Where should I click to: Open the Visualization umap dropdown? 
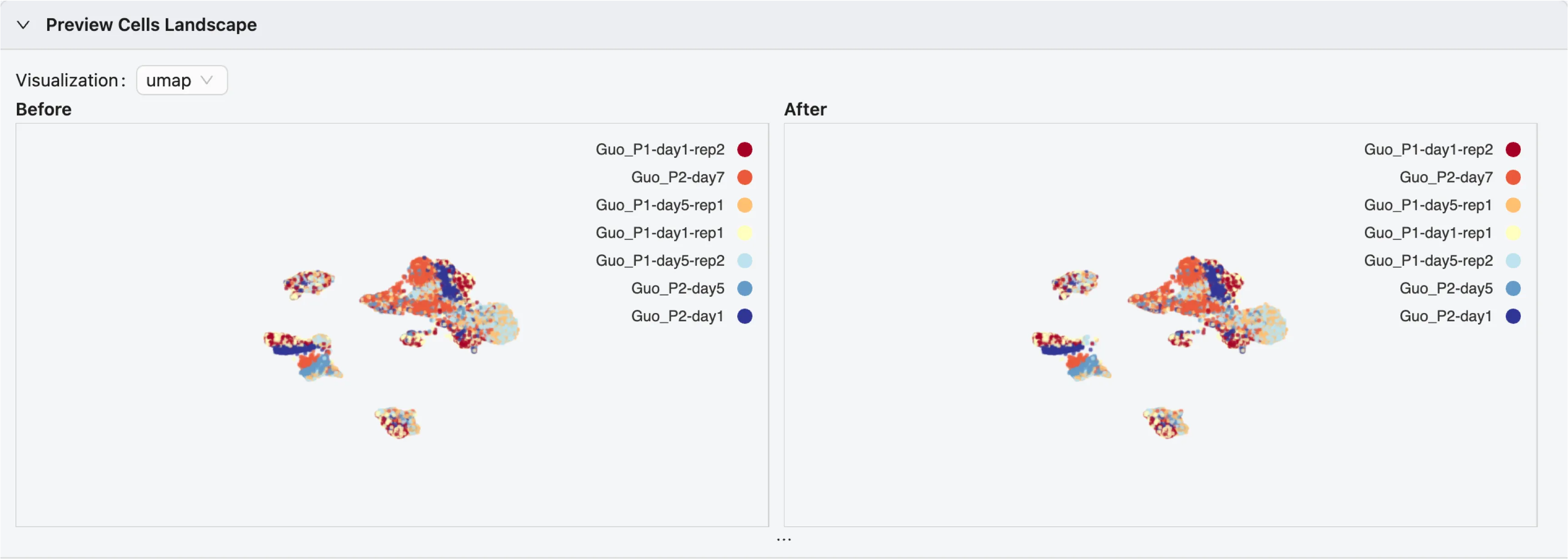click(x=181, y=80)
